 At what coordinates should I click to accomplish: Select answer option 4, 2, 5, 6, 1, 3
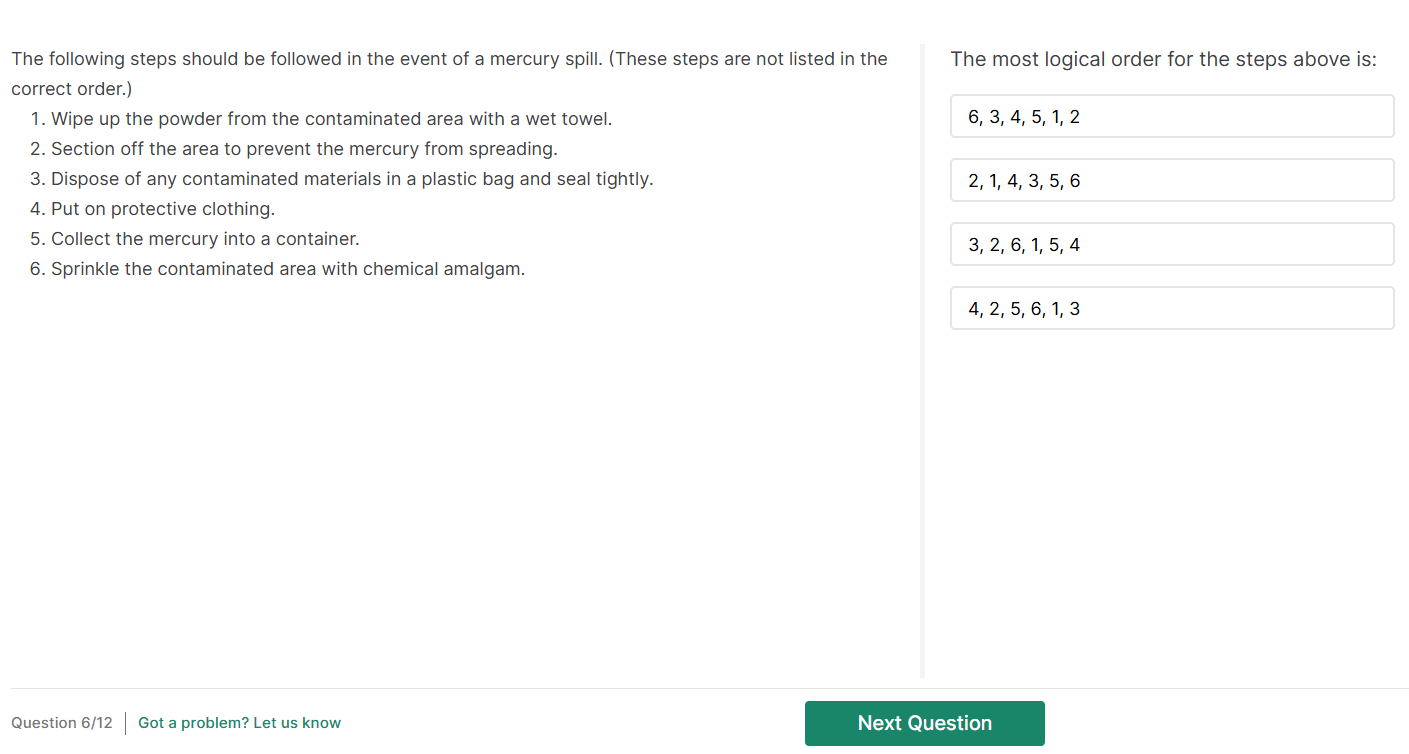[1171, 309]
